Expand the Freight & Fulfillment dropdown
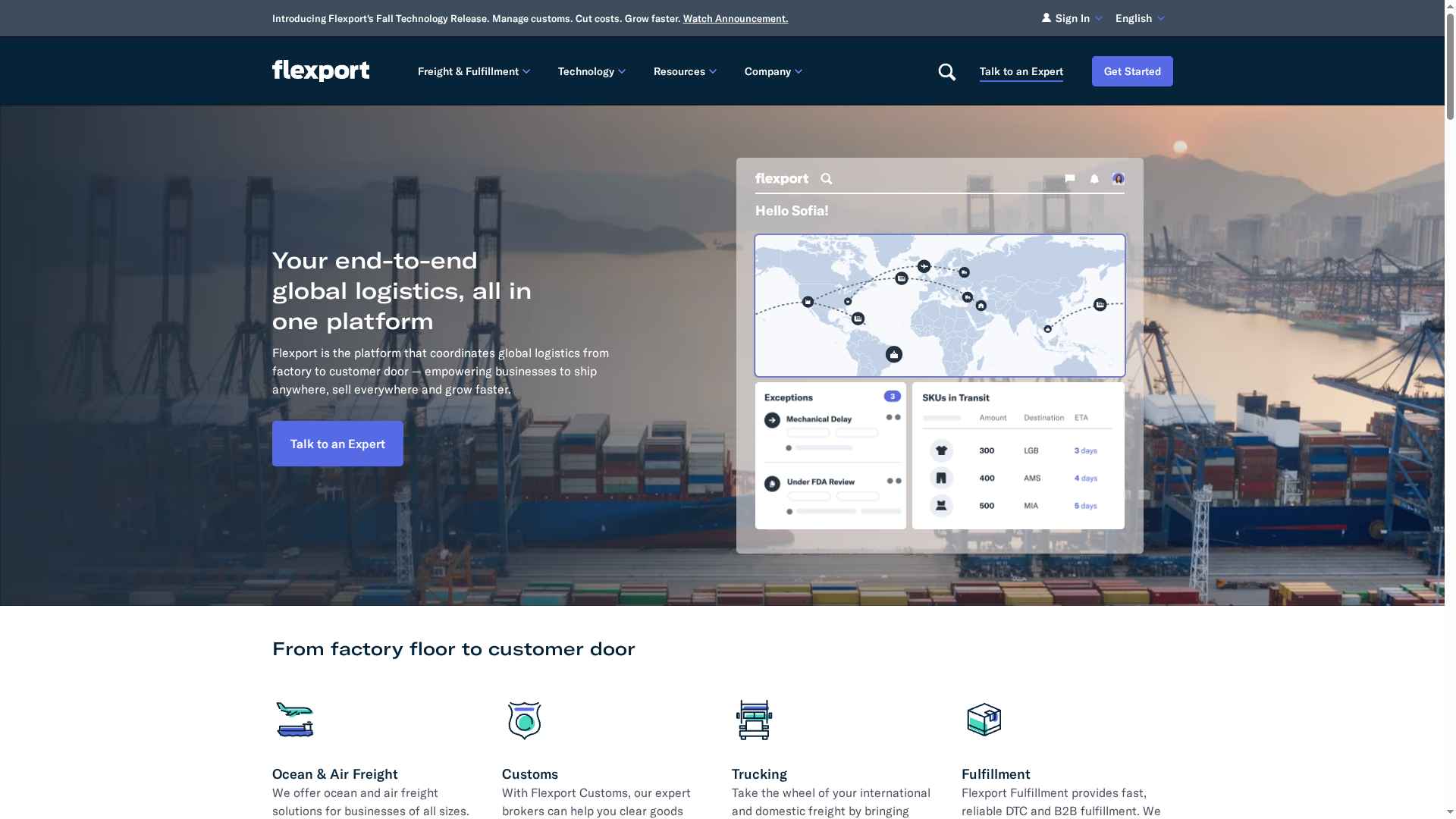The width and height of the screenshot is (1456, 819). point(473,71)
